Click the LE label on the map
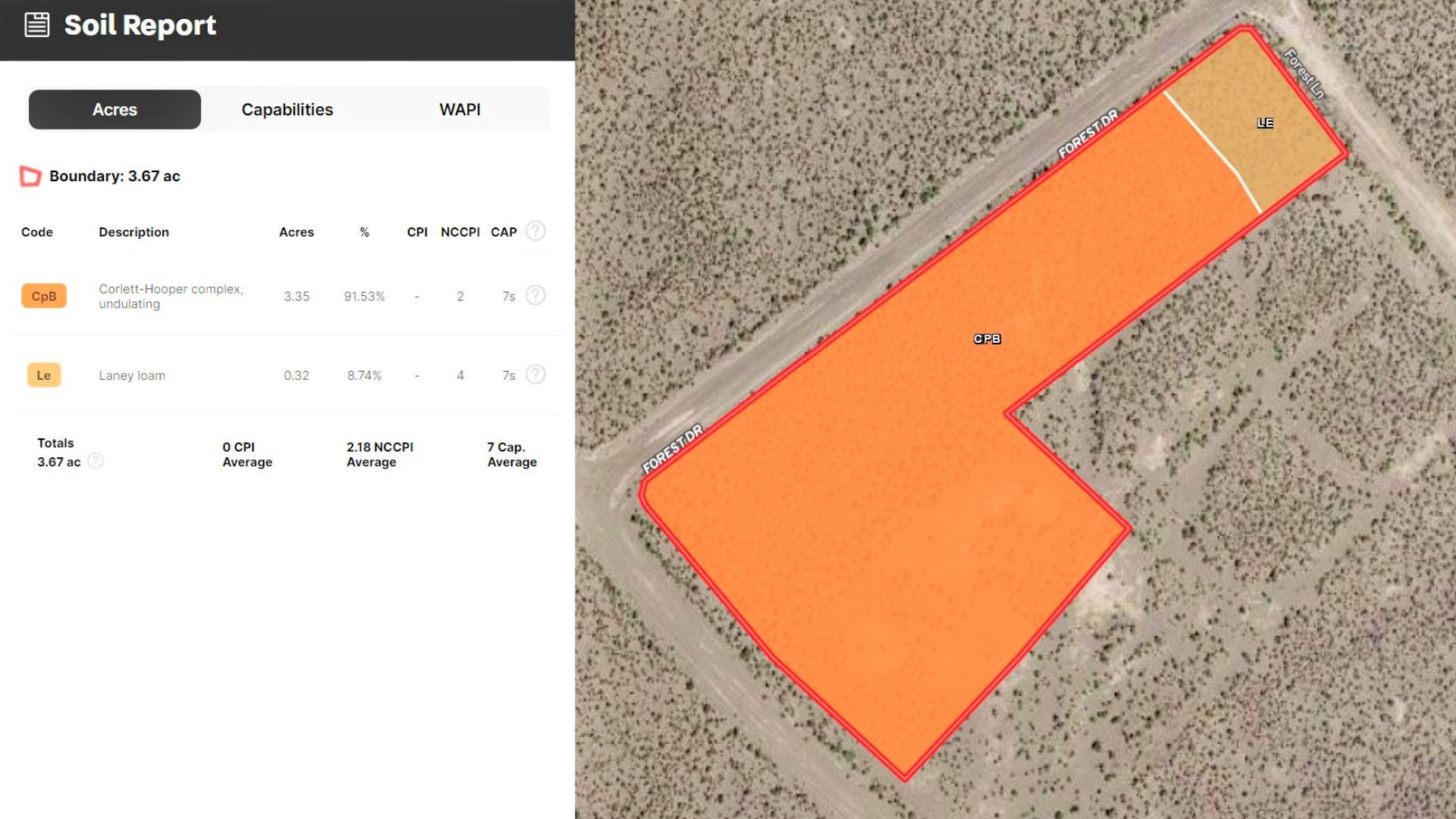 tap(1264, 123)
